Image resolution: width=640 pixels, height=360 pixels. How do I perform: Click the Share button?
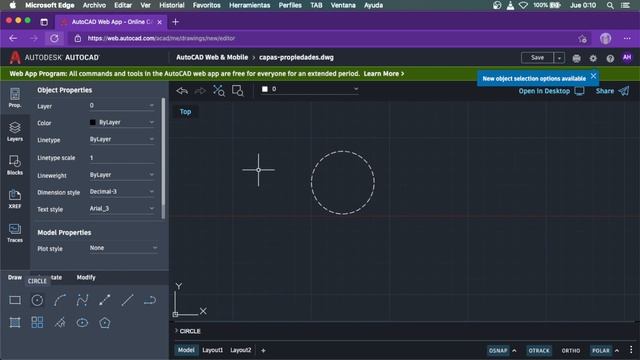(x=612, y=91)
